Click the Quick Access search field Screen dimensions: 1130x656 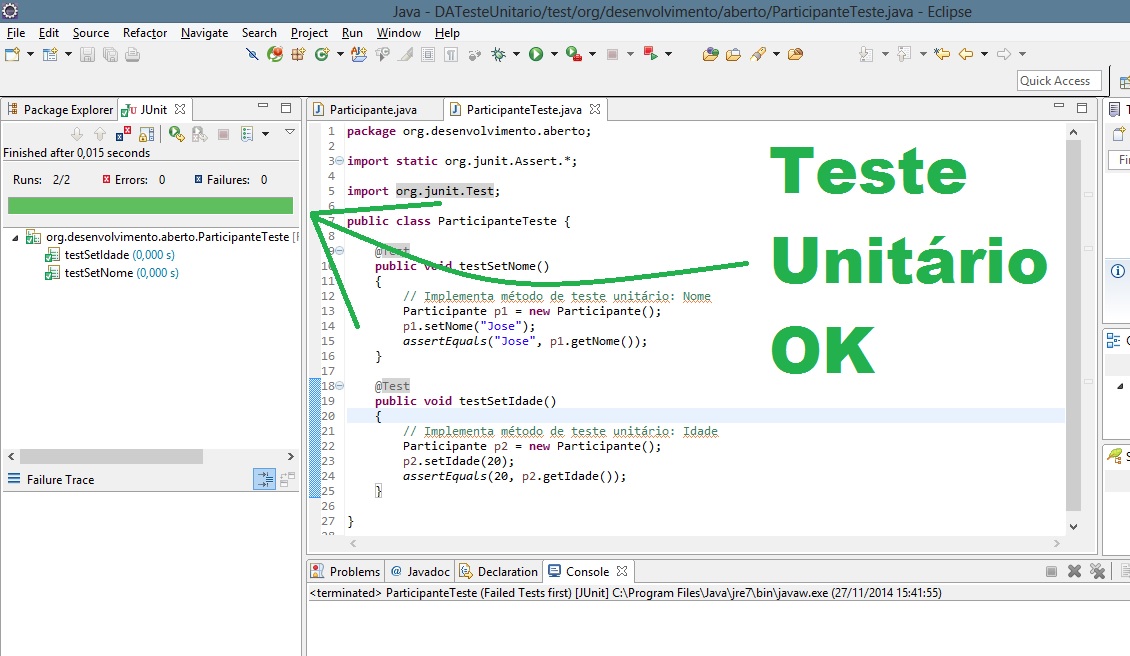(1058, 81)
